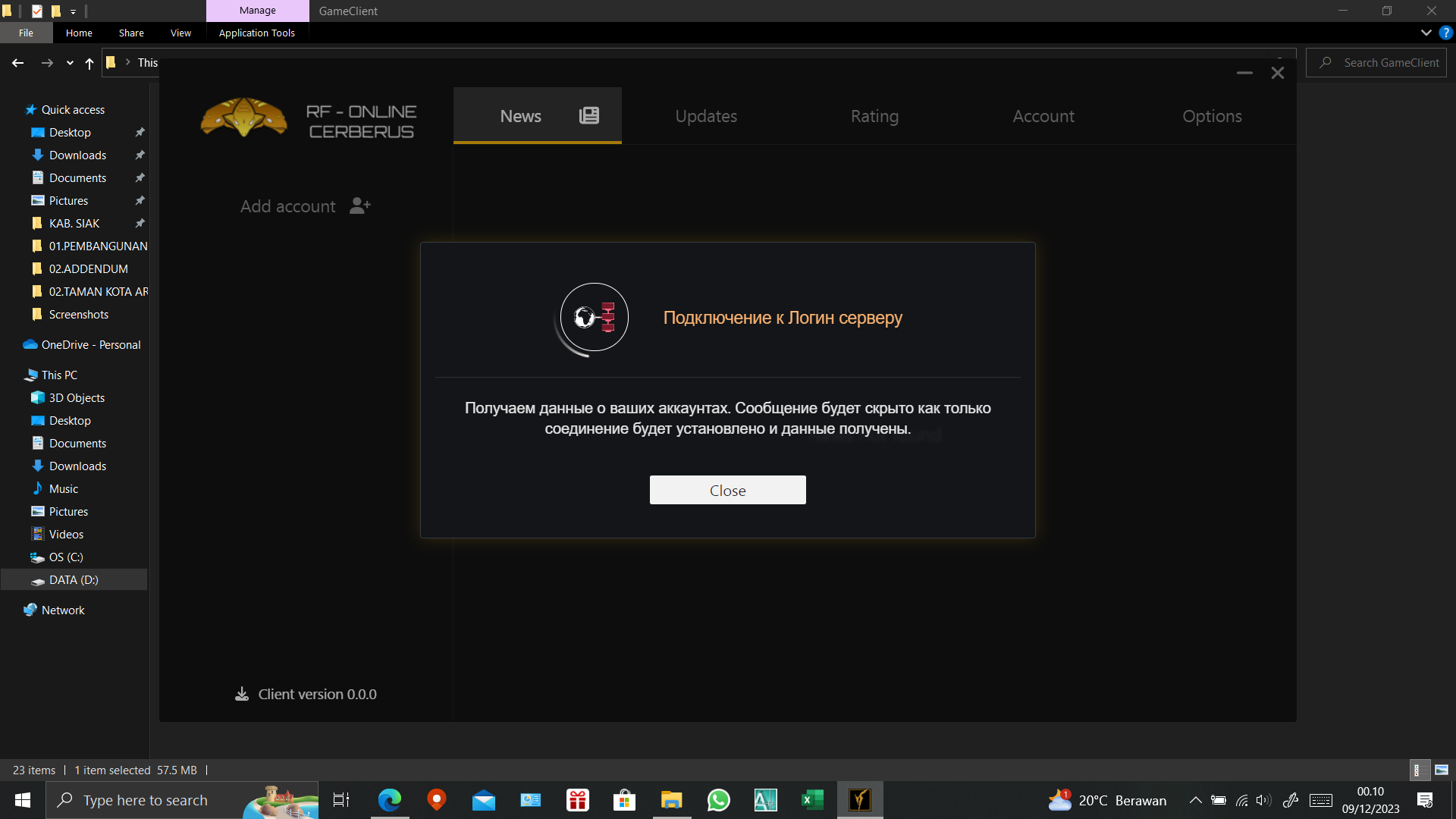Screen dimensions: 1456x819
Task: Open the View ribbon tab
Action: click(180, 33)
